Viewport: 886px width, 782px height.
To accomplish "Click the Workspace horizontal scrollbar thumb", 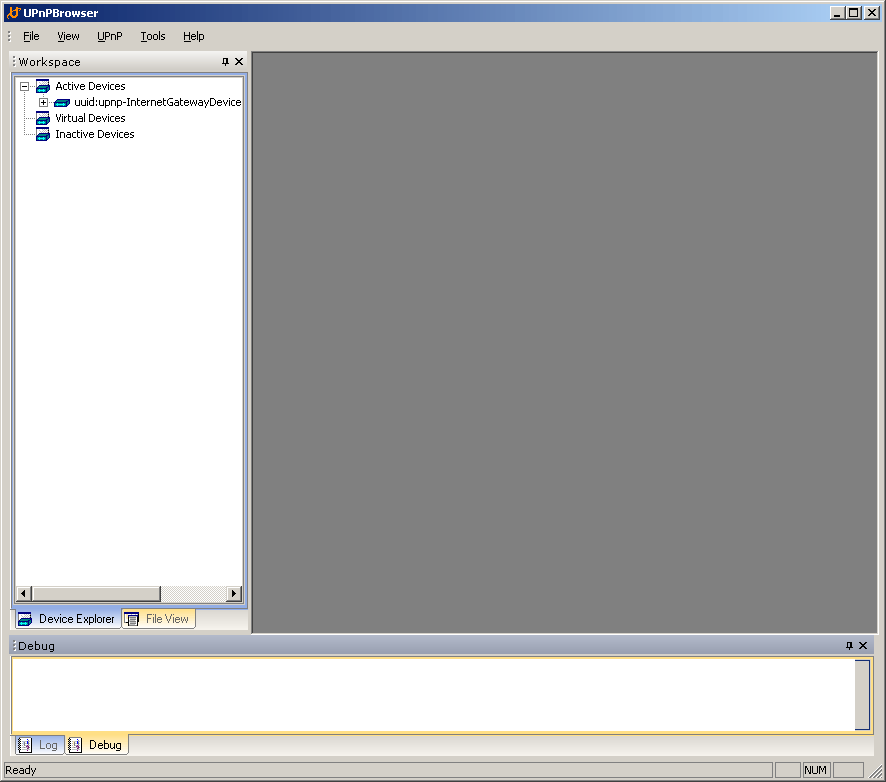I will click(96, 593).
